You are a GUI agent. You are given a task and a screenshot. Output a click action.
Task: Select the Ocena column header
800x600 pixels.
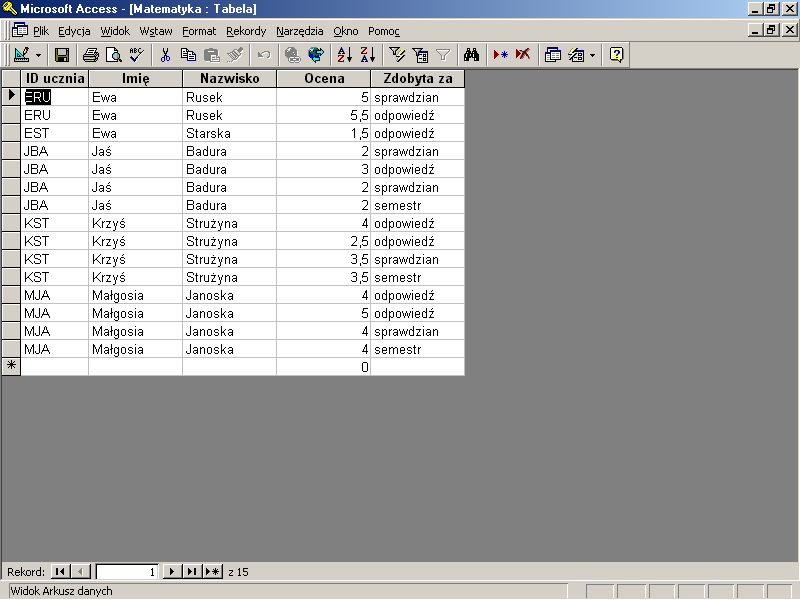pos(323,78)
